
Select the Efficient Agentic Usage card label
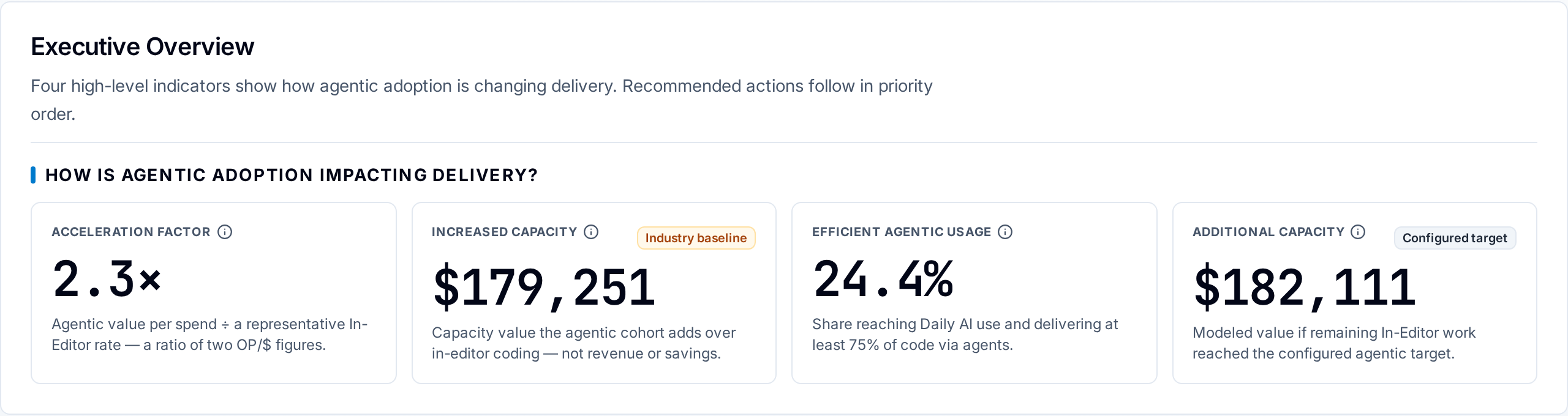click(902, 232)
